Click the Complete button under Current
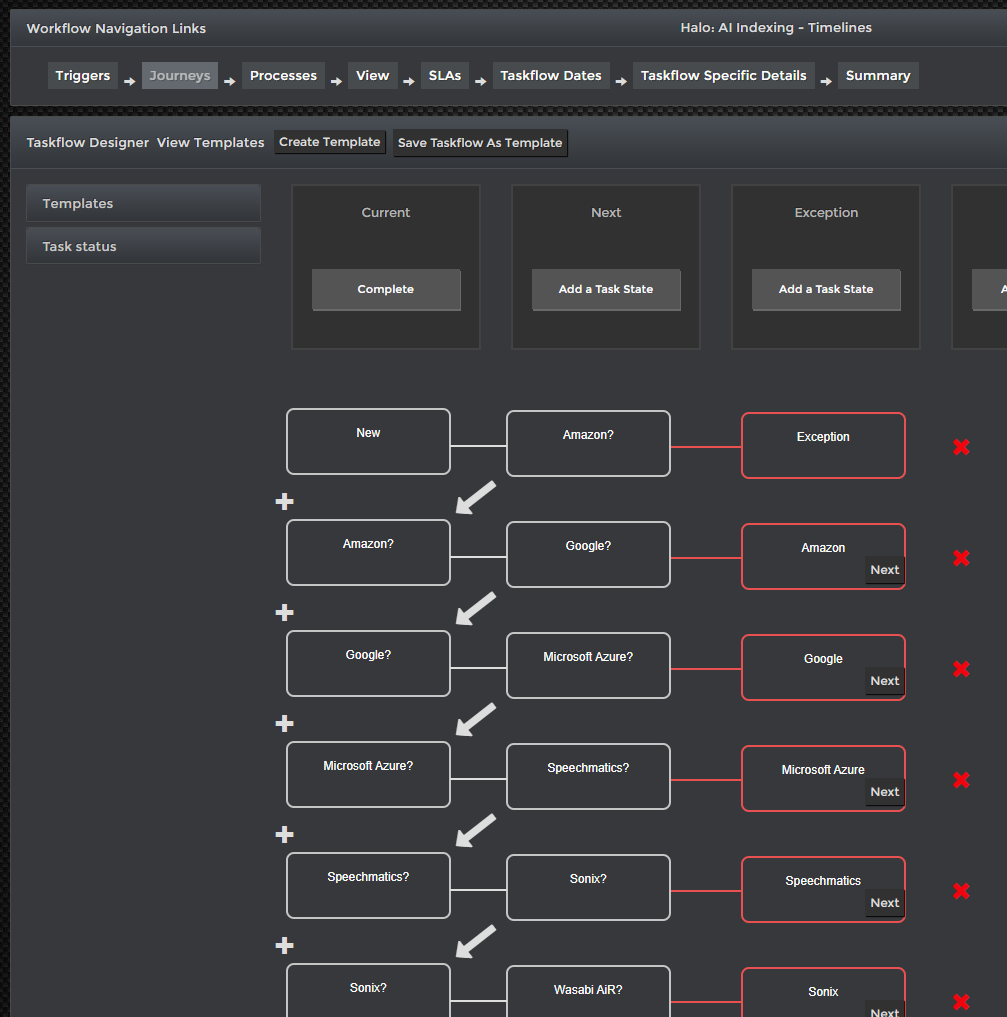The height and width of the screenshot is (1017, 1007). (386, 289)
